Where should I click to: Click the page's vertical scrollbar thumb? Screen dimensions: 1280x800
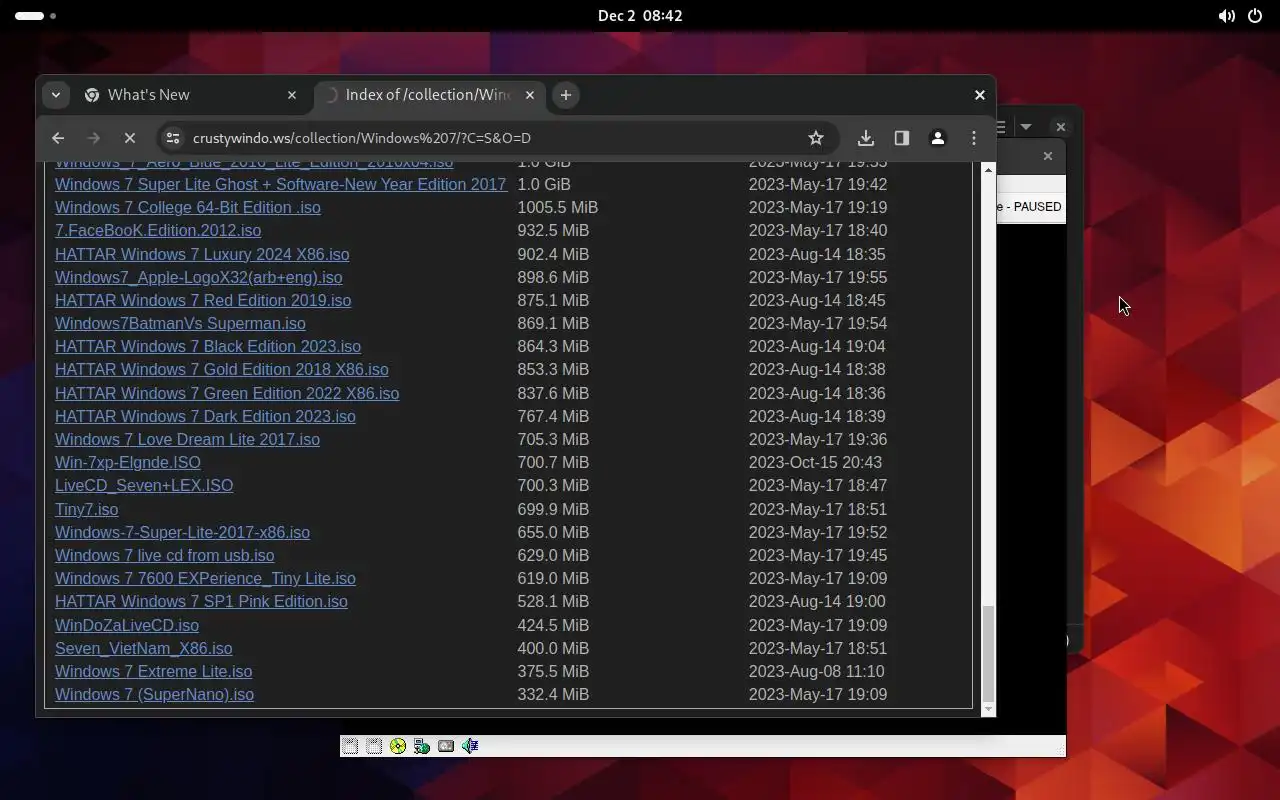click(x=988, y=652)
